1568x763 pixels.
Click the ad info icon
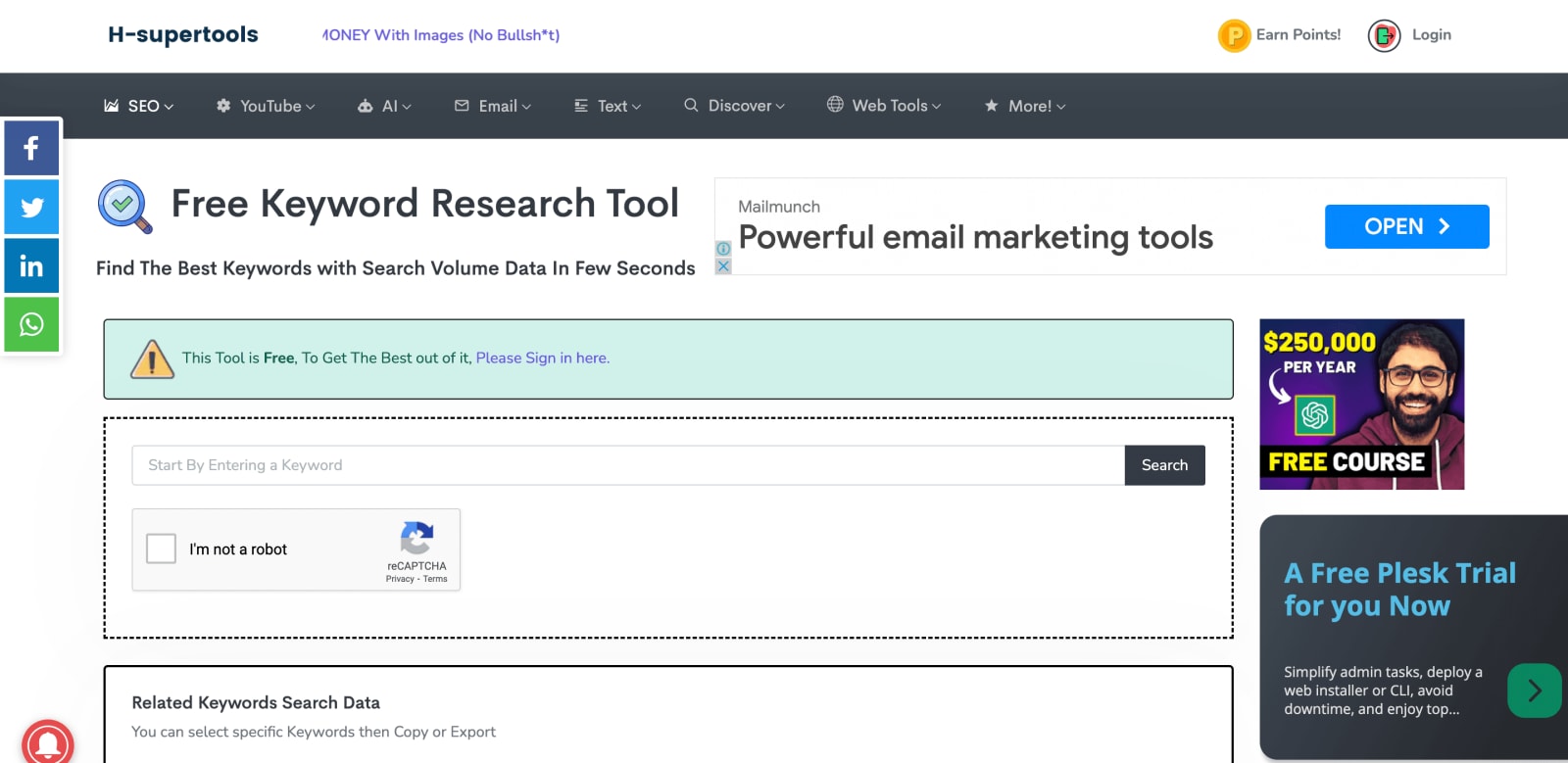pyautogui.click(x=723, y=249)
